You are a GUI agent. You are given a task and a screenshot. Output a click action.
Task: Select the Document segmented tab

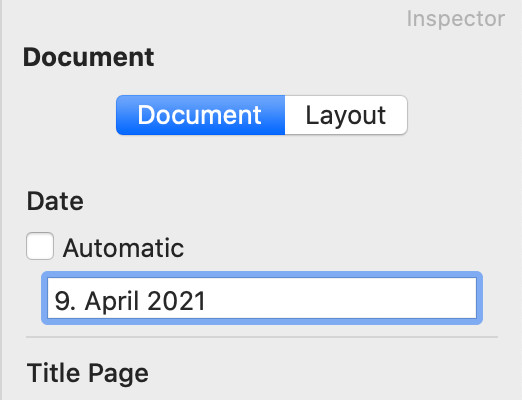[x=200, y=115]
